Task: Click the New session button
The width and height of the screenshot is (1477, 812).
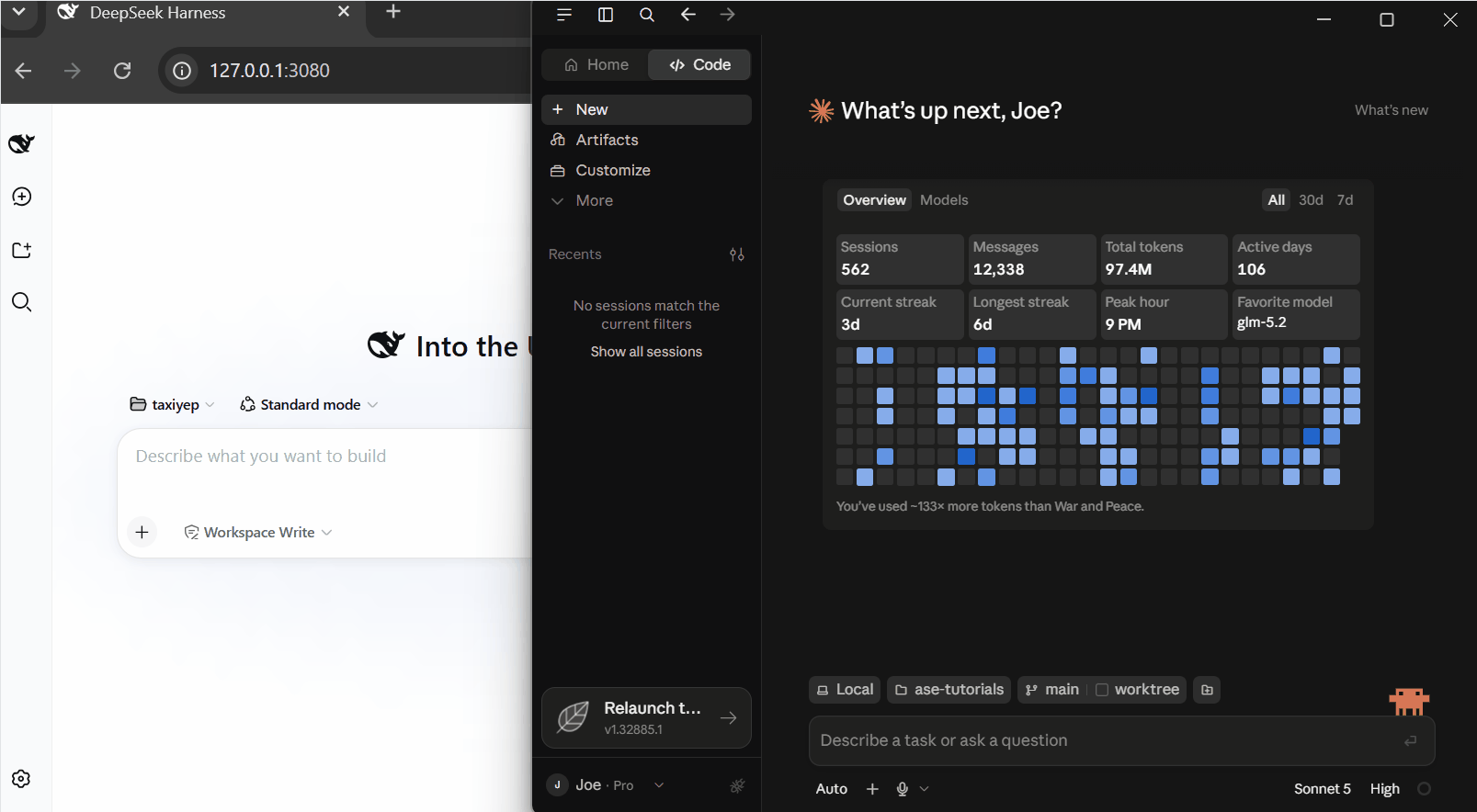Action: tap(646, 109)
